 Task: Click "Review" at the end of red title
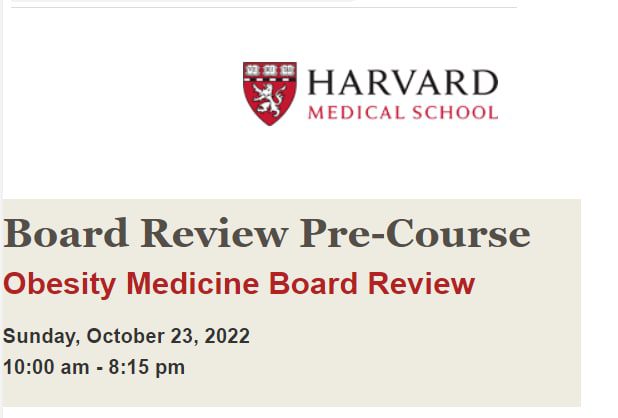pos(421,284)
